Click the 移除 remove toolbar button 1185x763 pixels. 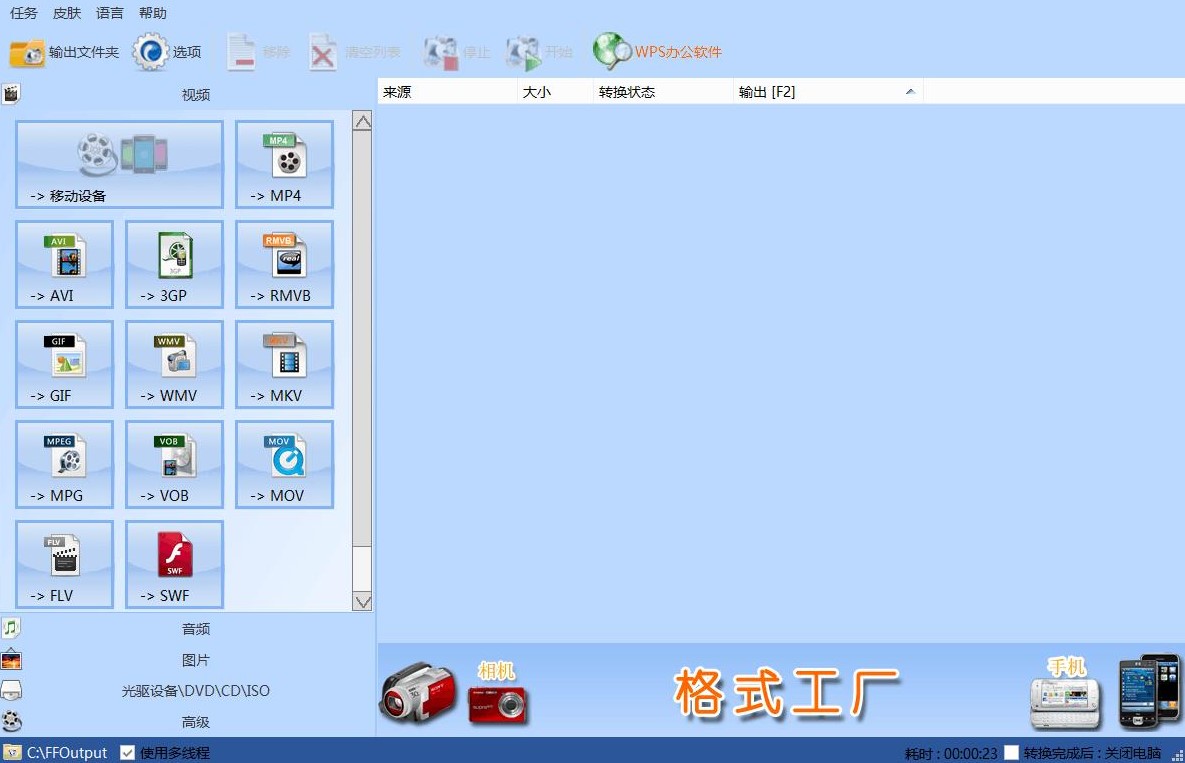[x=258, y=52]
